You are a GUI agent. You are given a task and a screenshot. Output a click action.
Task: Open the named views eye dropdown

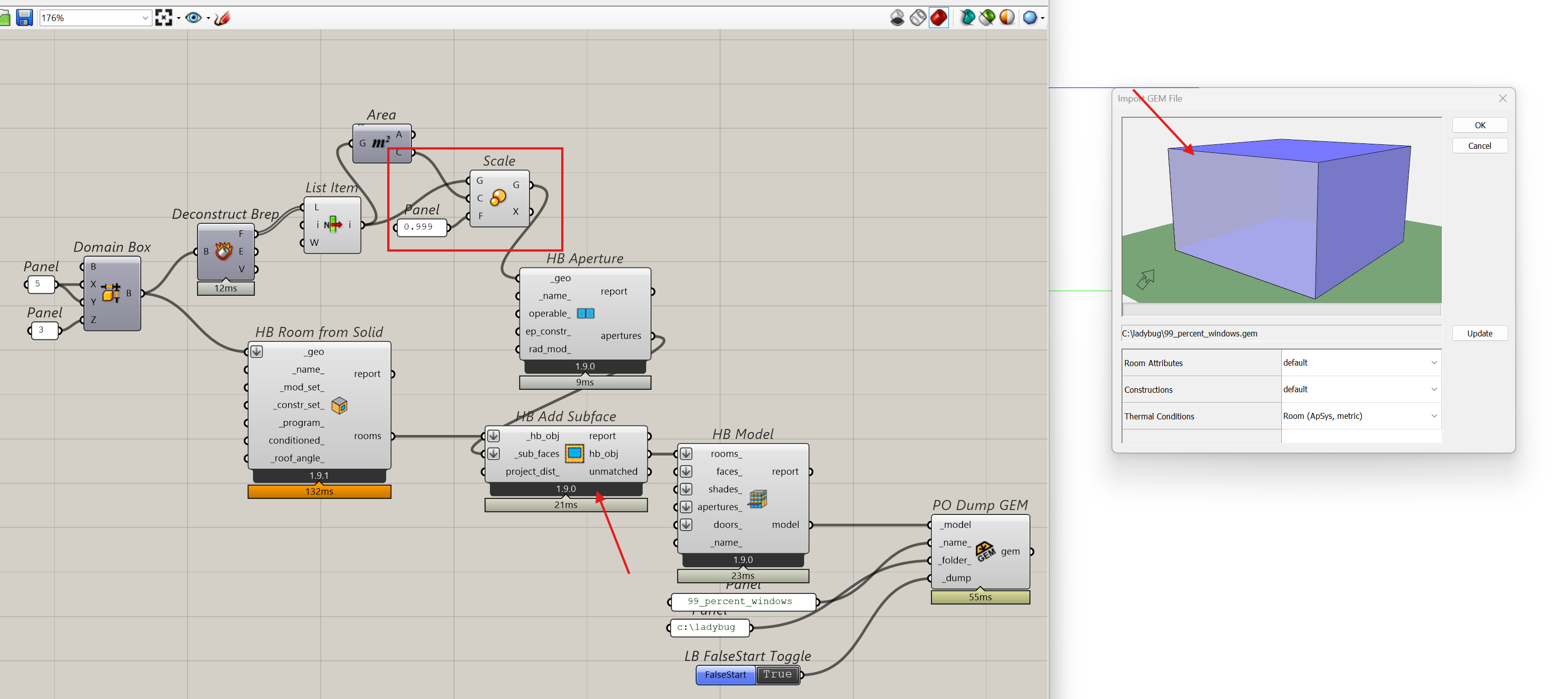tap(208, 18)
